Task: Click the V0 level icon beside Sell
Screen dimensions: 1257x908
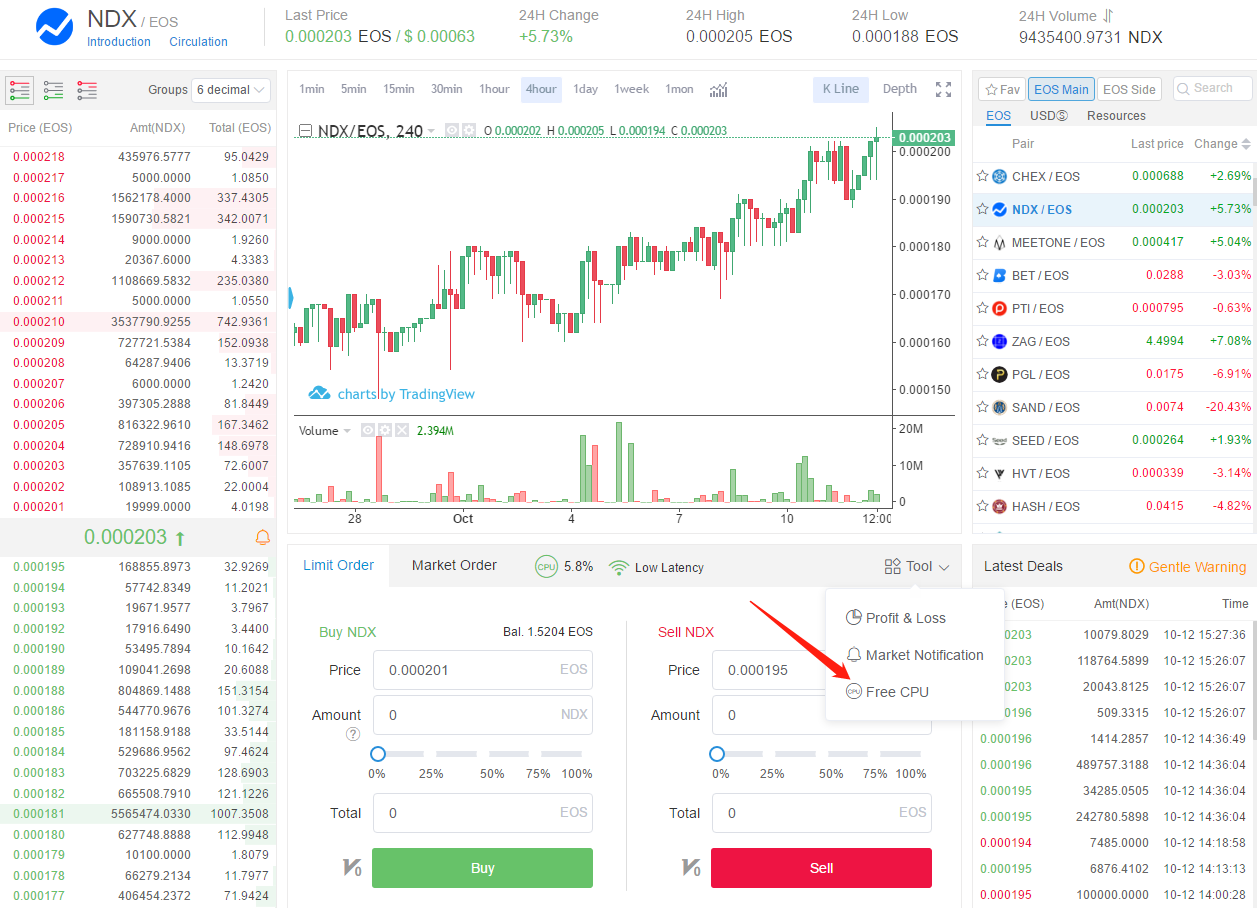Action: pos(691,868)
